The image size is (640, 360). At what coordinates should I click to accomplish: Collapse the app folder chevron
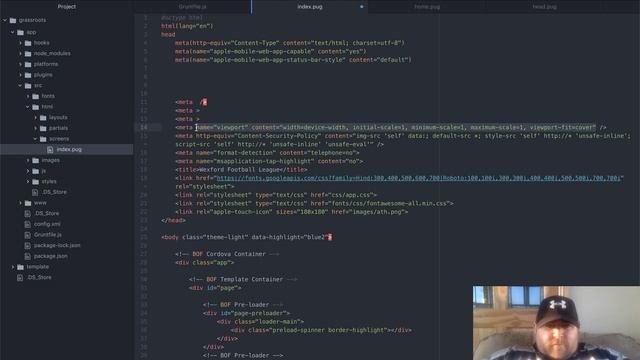click(13, 32)
